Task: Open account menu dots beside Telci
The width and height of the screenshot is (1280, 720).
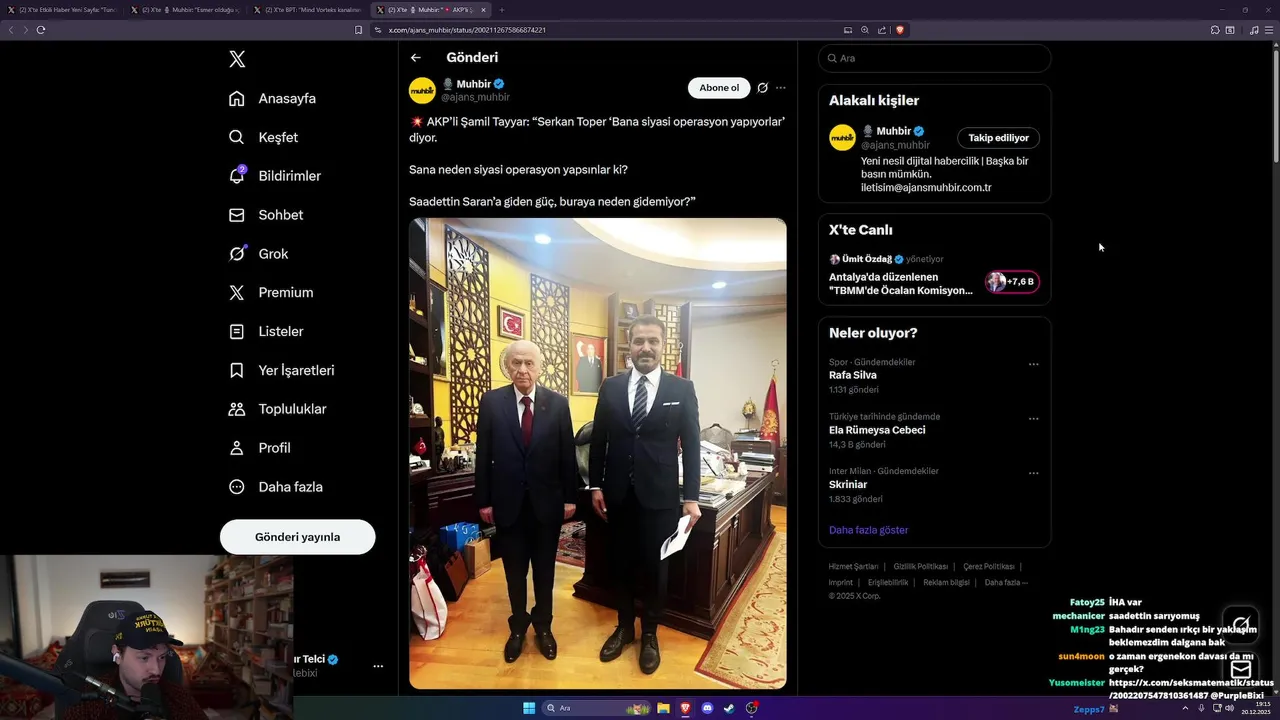Action: 378,666
